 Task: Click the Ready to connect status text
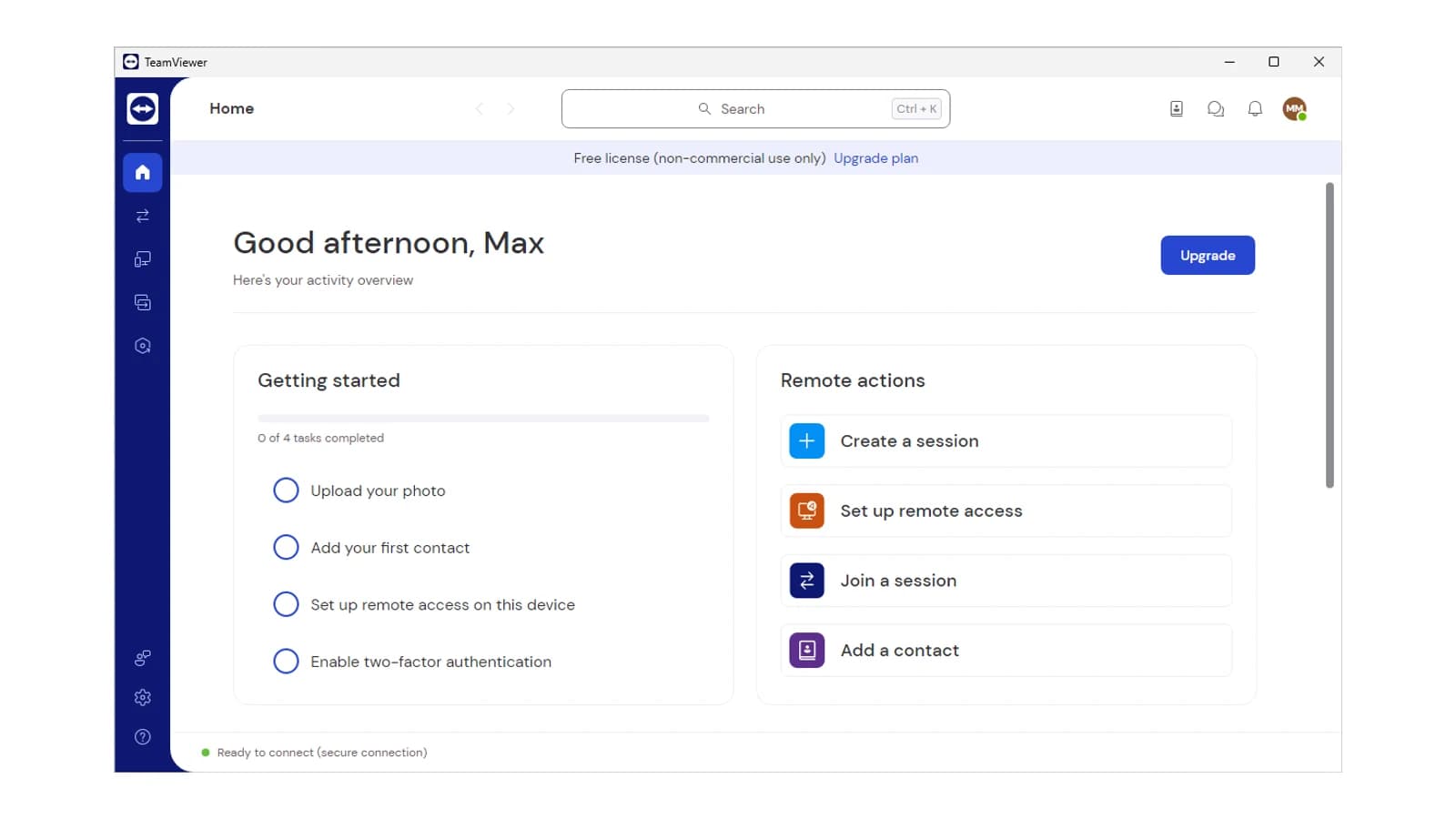tap(322, 753)
